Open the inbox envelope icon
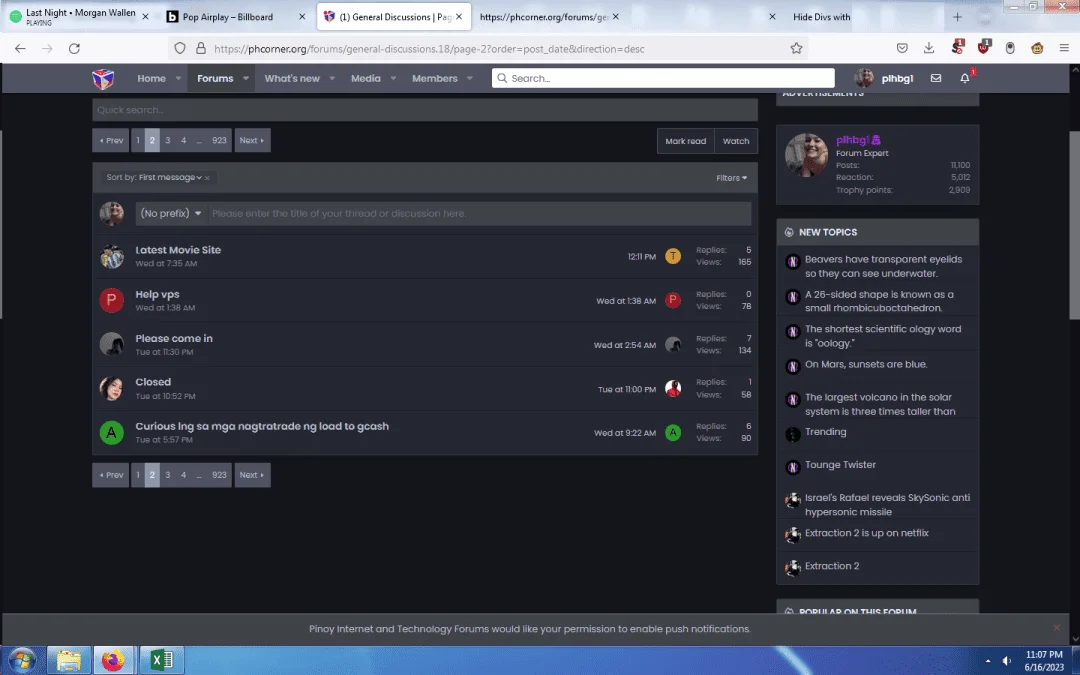This screenshot has width=1080, height=675. [935, 79]
